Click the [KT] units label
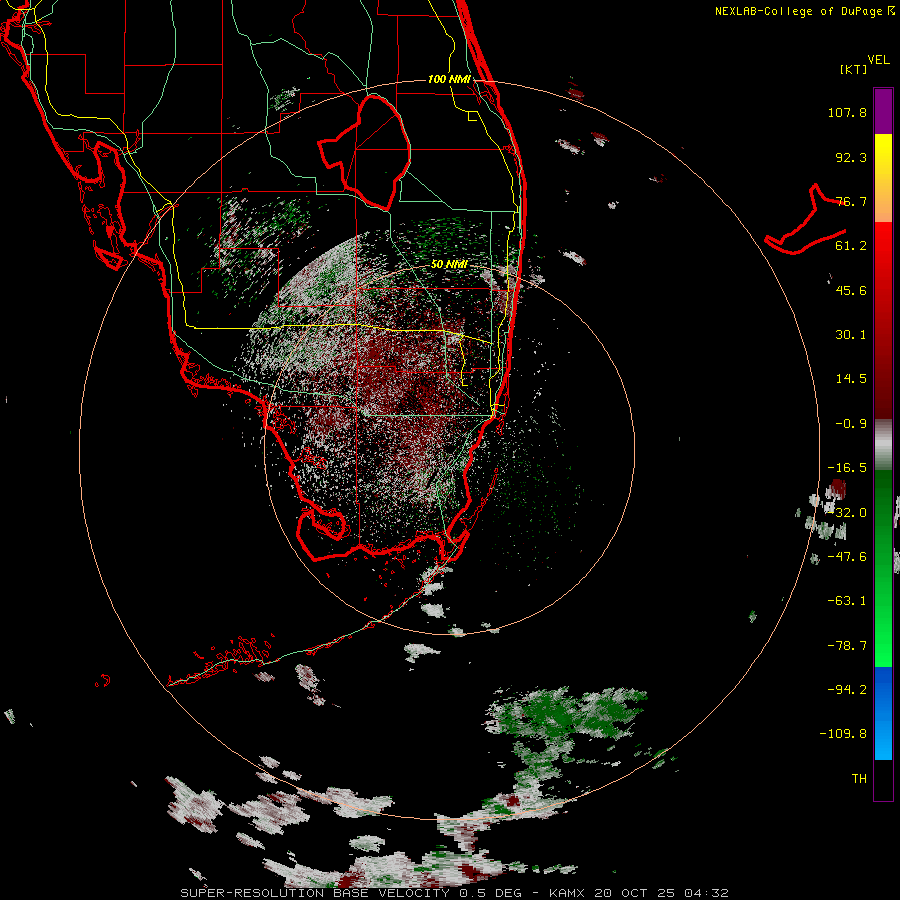The width and height of the screenshot is (900, 900). pos(854,69)
